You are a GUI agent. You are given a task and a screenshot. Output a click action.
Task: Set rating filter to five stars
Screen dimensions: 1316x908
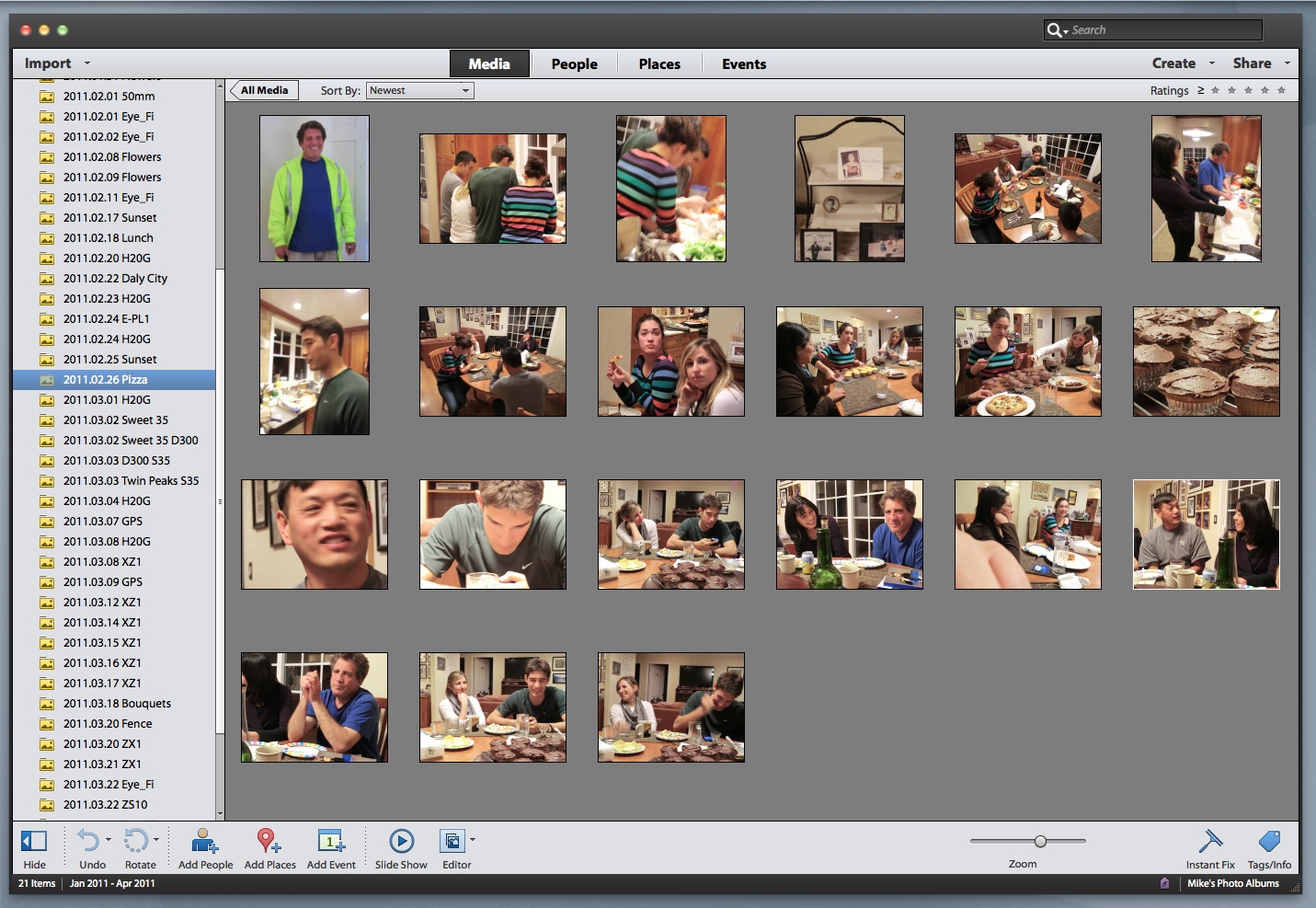pyautogui.click(x=1281, y=90)
